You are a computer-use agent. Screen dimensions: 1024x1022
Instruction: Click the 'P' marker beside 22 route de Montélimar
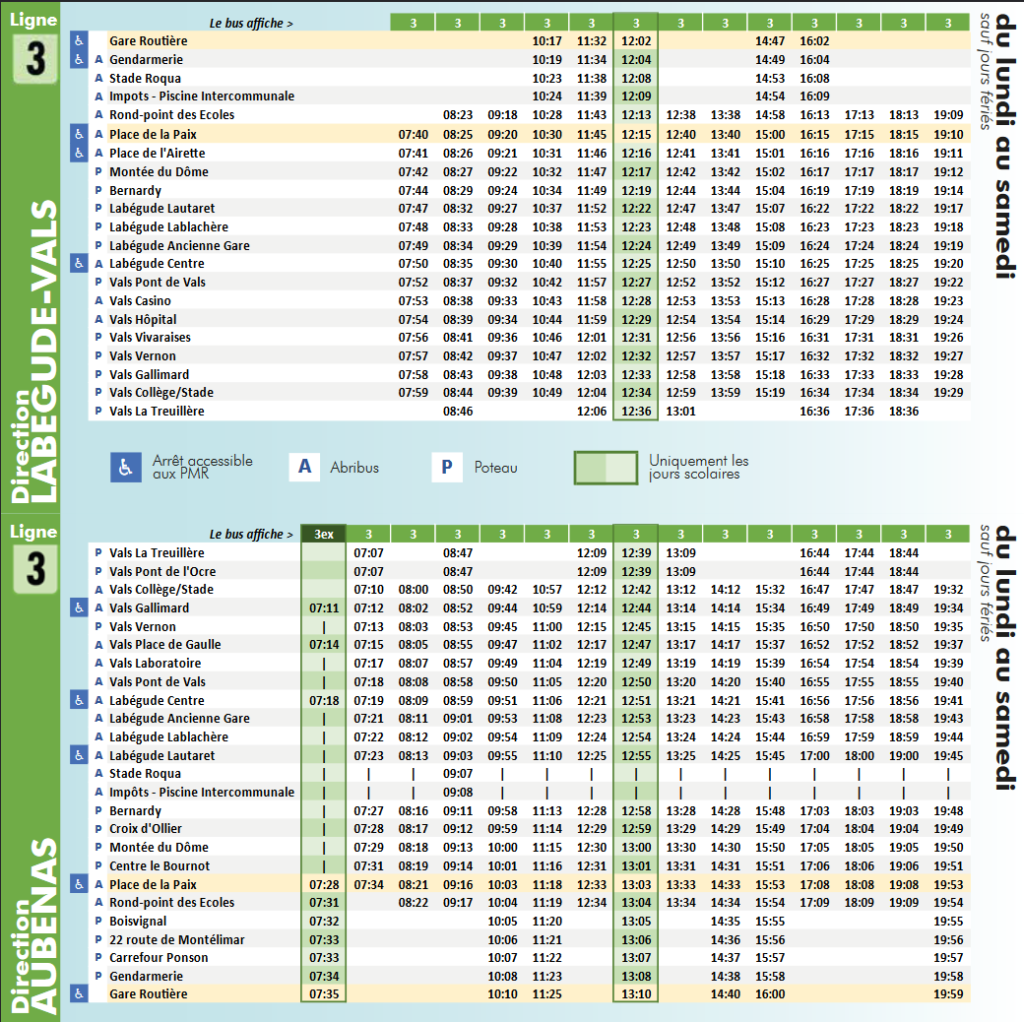click(x=99, y=940)
